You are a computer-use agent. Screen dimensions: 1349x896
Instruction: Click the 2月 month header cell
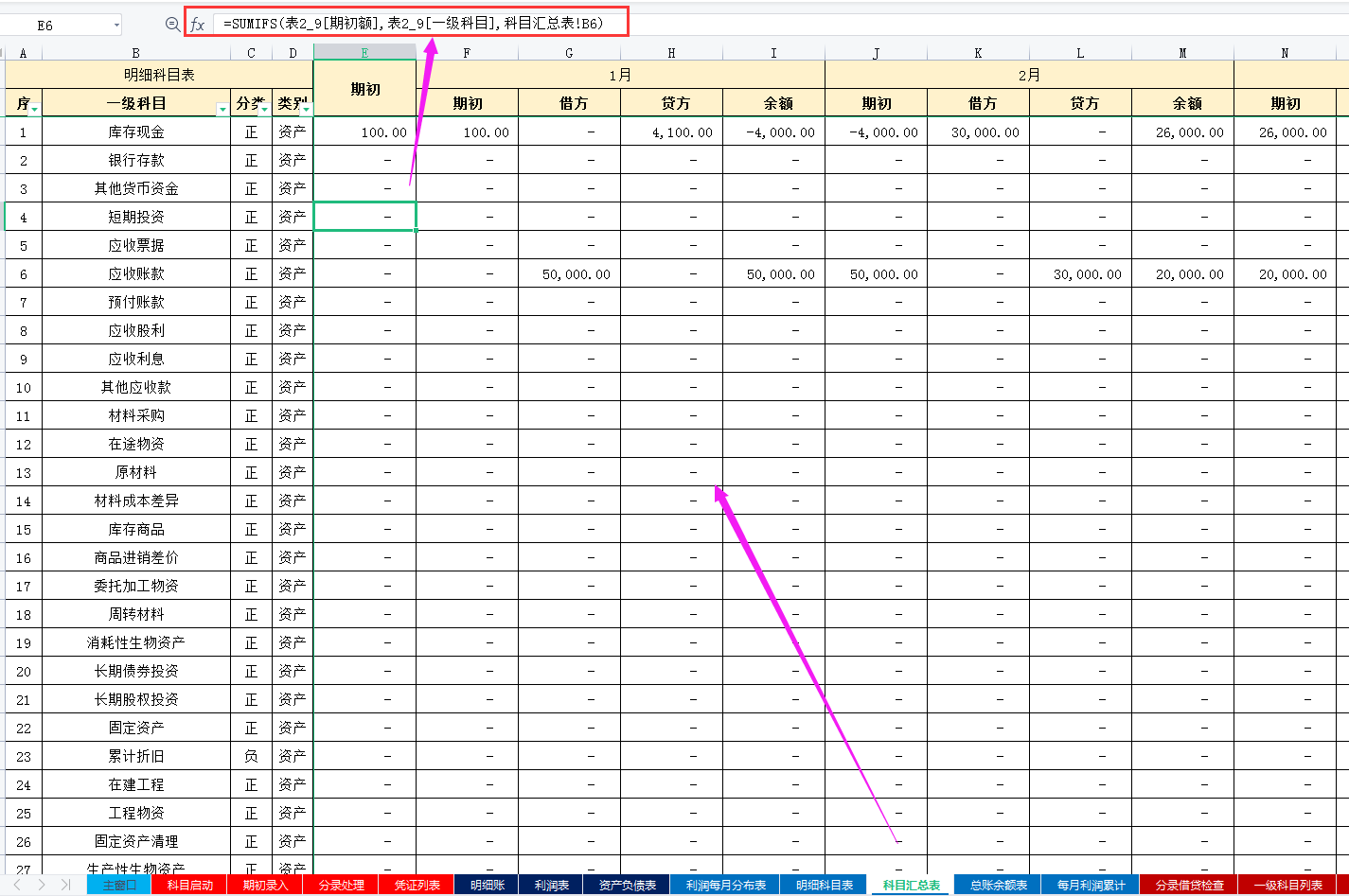click(x=1029, y=75)
